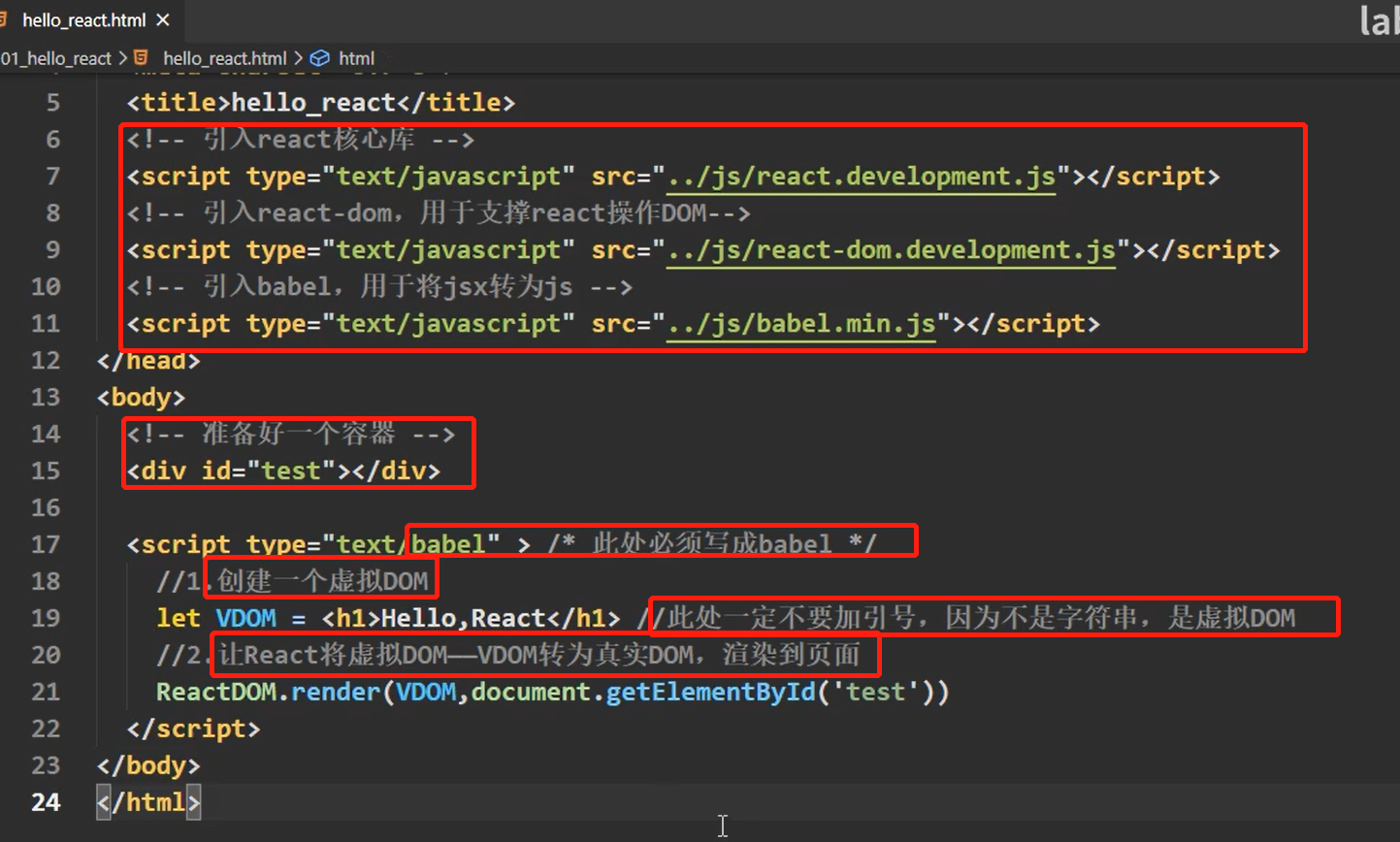This screenshot has height=842, width=1400.
Task: Close the hello_react.html tab
Action: (x=163, y=19)
